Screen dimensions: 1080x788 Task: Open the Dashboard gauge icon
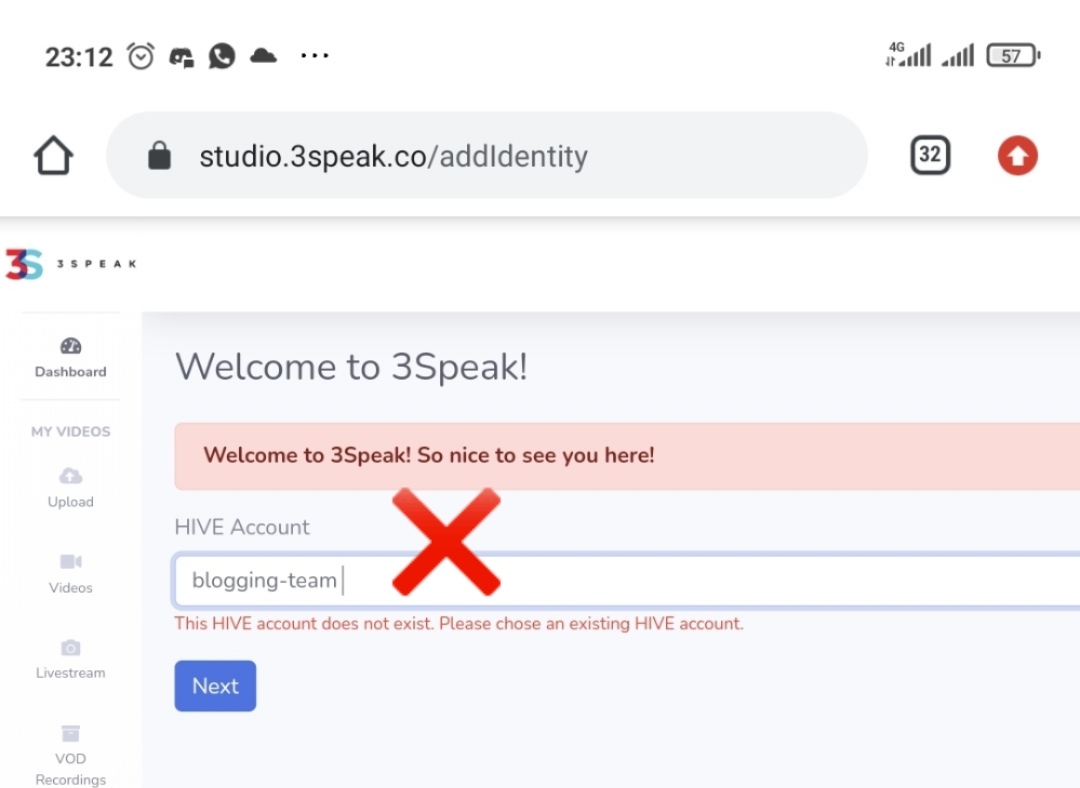pos(70,346)
